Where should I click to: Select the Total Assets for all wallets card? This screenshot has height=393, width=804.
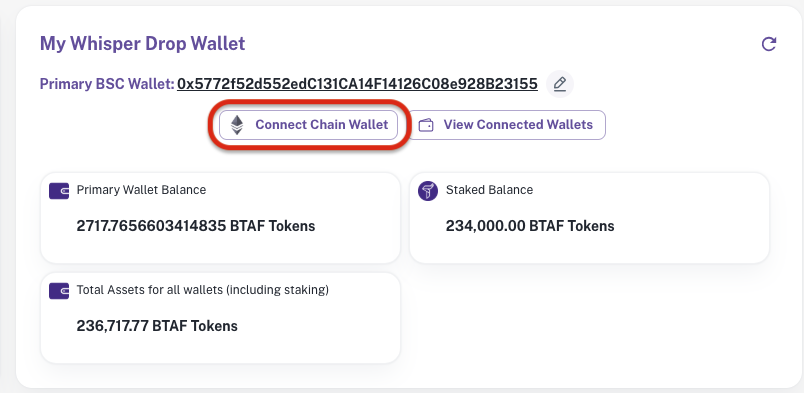tap(220, 318)
